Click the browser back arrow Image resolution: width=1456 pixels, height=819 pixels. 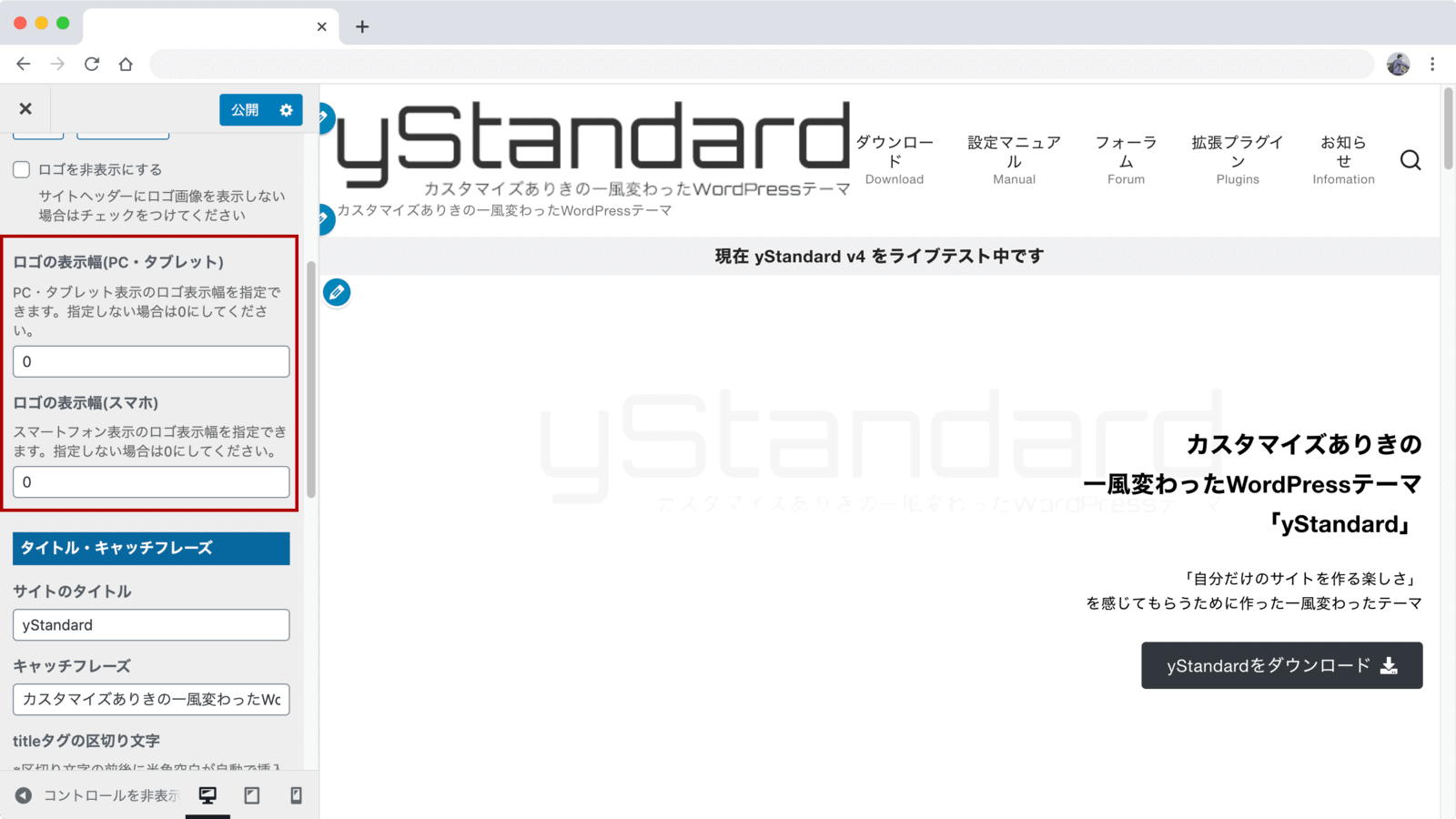pos(24,64)
